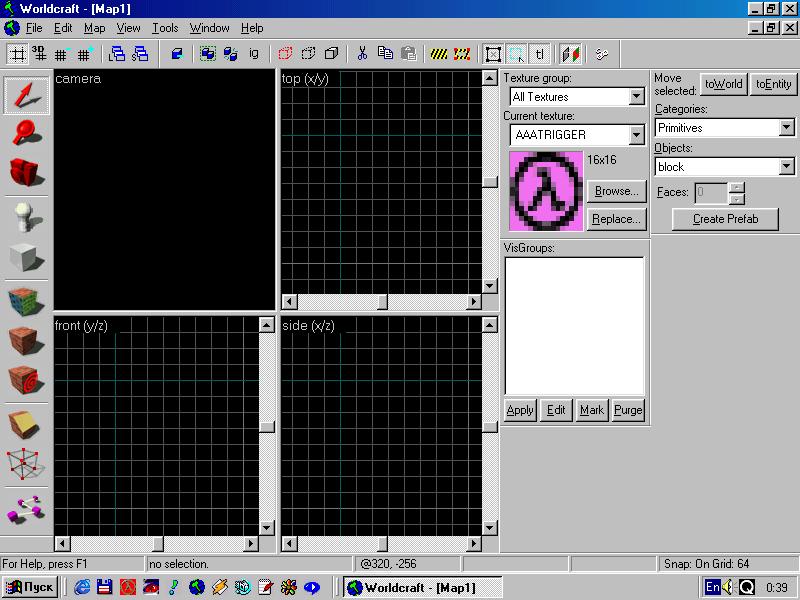The width and height of the screenshot is (800, 600).
Task: Toggle texture alignment faces button
Action: tap(570, 54)
